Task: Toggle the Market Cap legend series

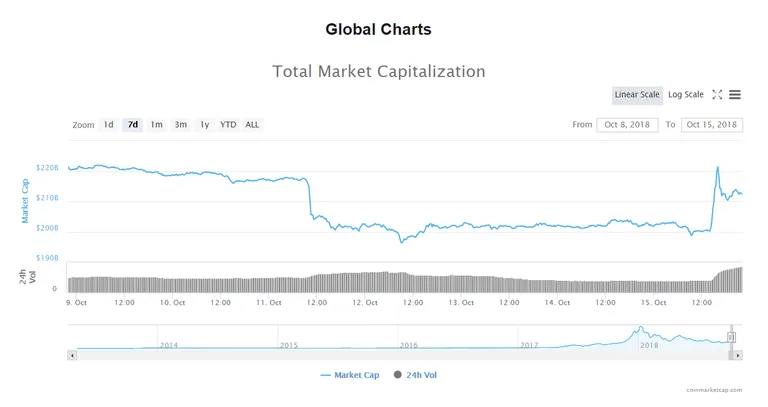Action: tap(350, 375)
